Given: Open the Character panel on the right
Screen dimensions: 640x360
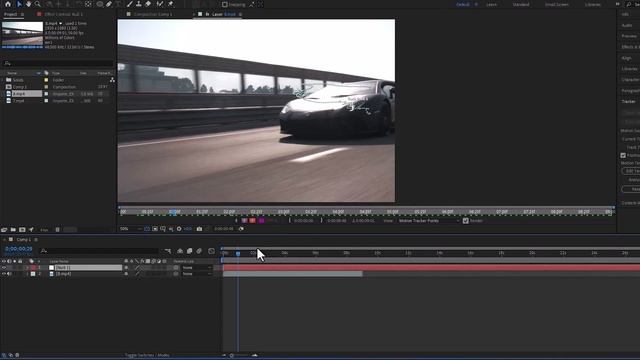Looking at the screenshot, I should pos(631,80).
